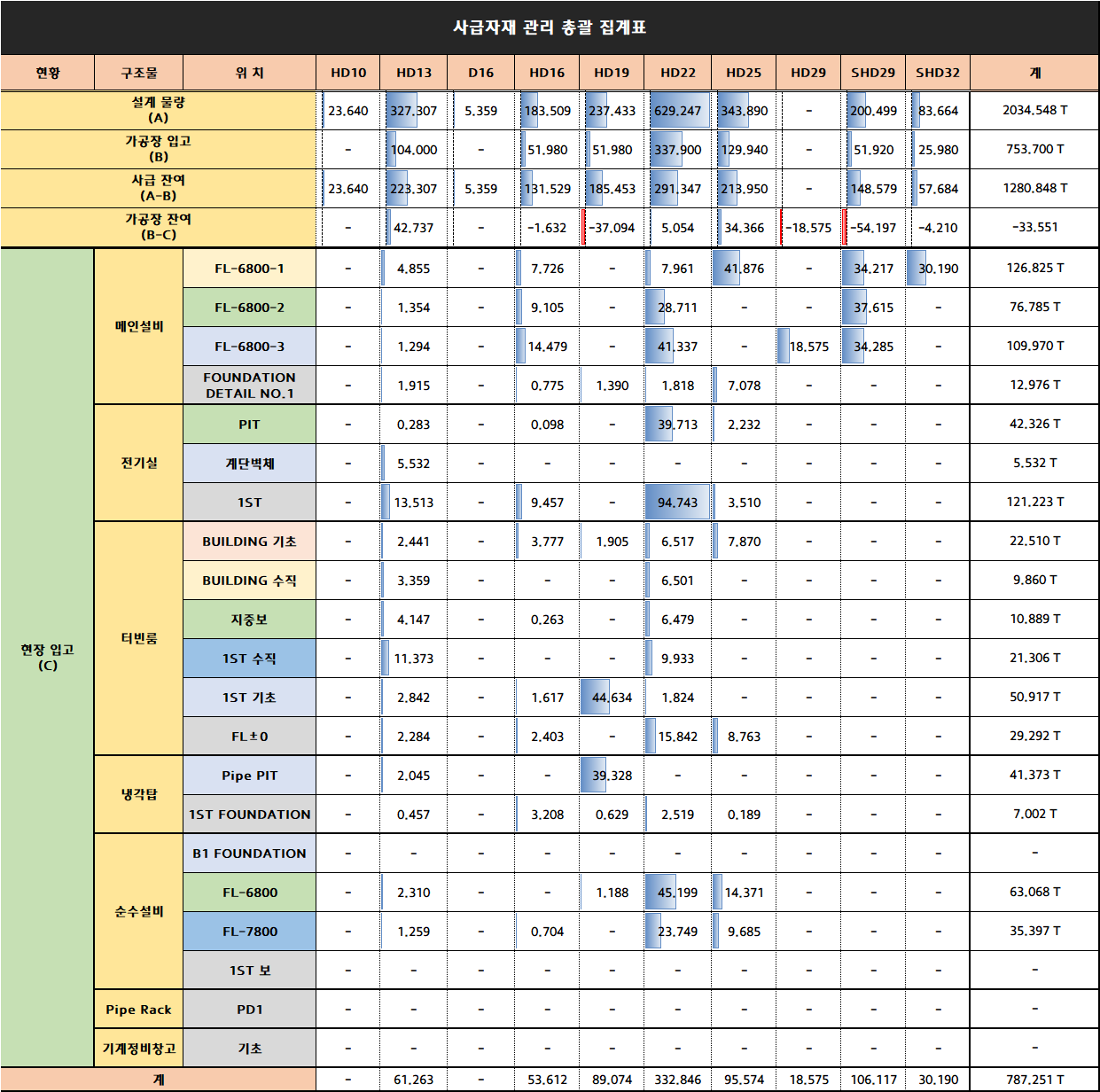The height and width of the screenshot is (1092, 1100).
Task: Click the HD19 column header
Action: [612, 73]
